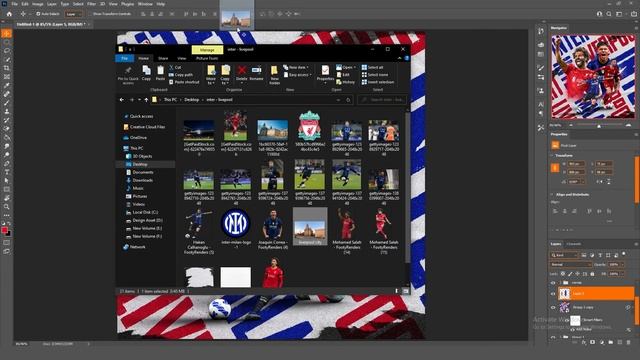Open the Photoshop Filter menu
Screen dimensions: 640x360
point(91,4)
